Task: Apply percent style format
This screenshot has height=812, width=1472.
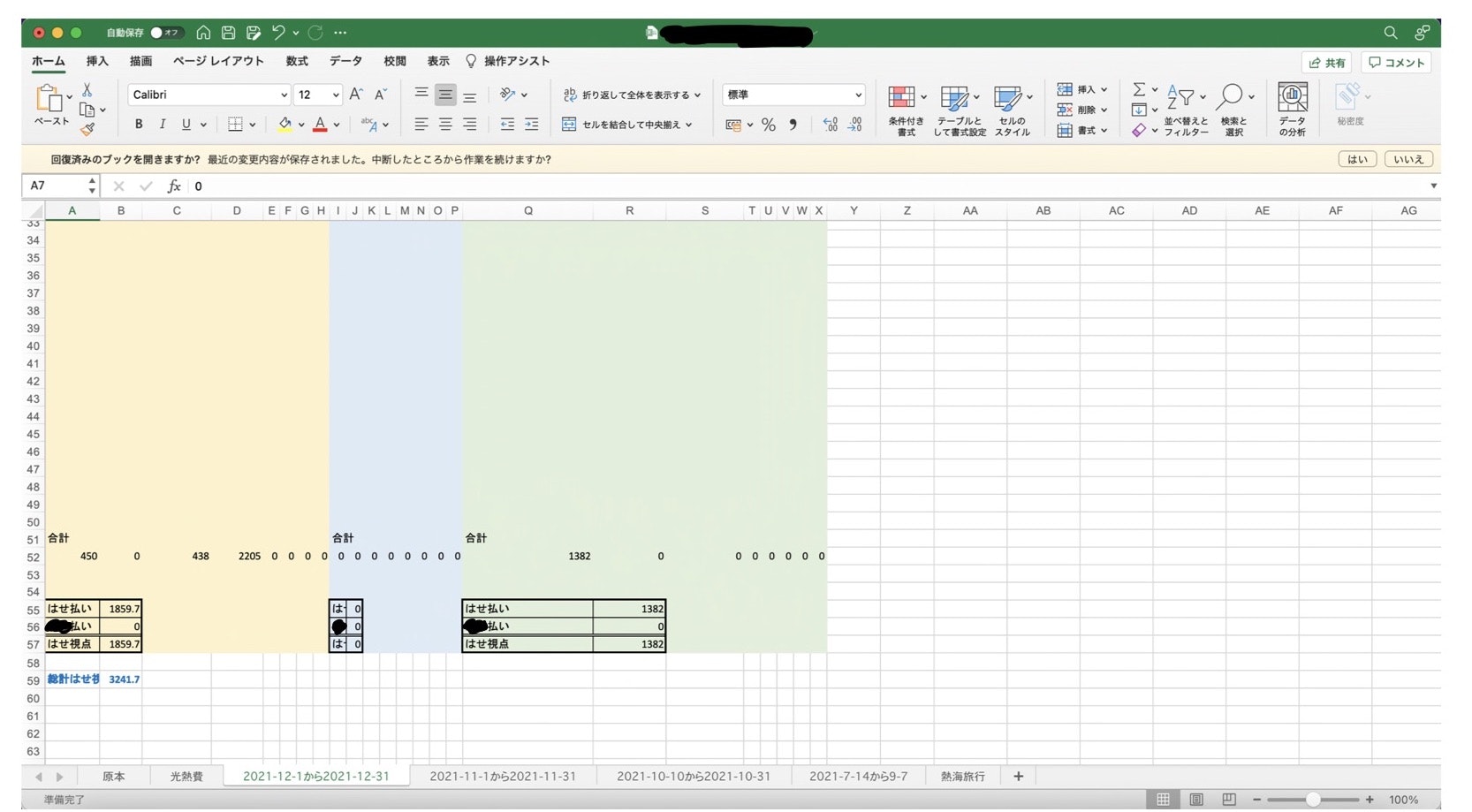Action: [x=769, y=125]
